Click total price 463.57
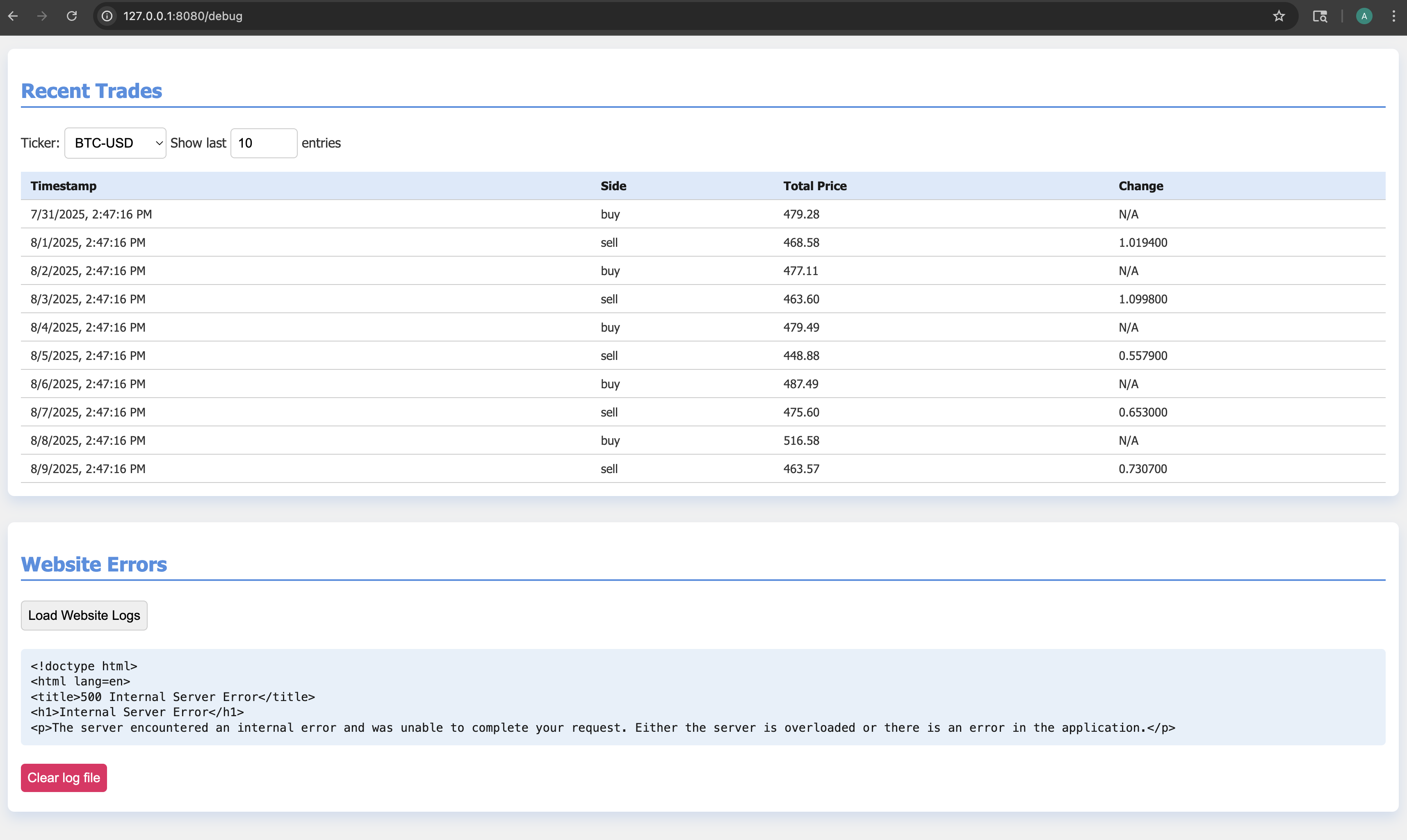This screenshot has height=840, width=1407. [x=801, y=469]
